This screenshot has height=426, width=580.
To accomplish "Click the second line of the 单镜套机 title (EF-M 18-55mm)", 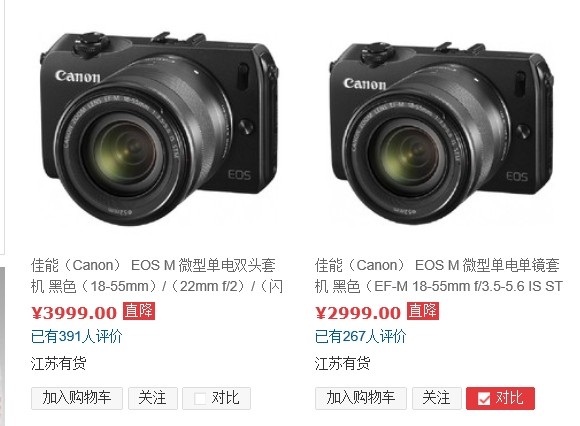I will (439, 286).
